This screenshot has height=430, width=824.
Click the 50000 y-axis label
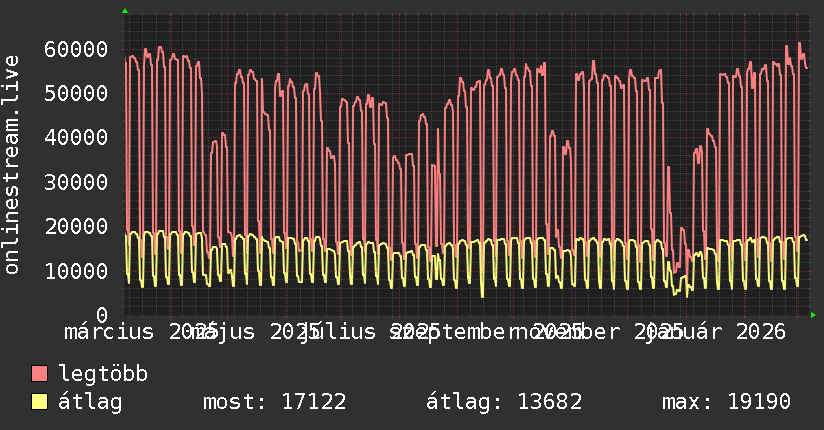point(76,94)
